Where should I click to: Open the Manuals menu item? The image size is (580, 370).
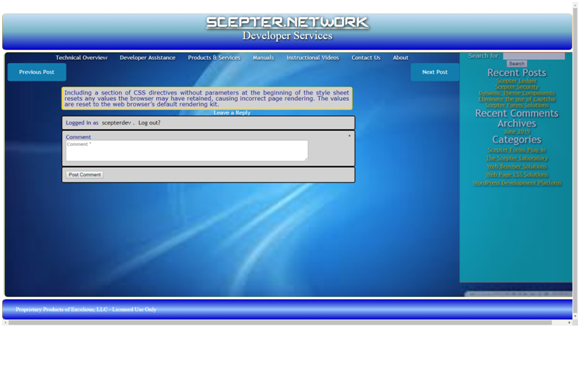click(x=263, y=58)
